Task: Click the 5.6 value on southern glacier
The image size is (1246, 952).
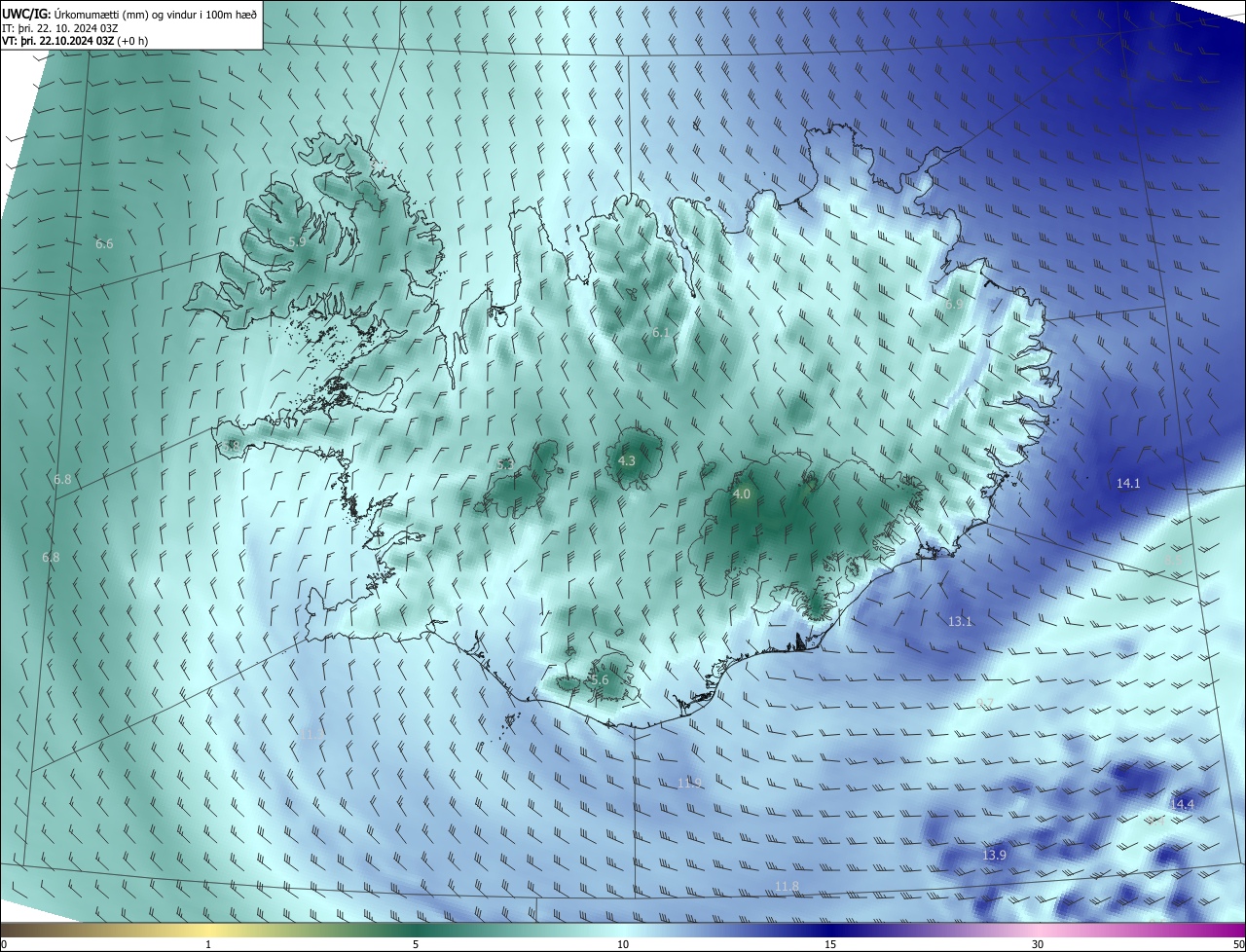Action: [x=600, y=680]
